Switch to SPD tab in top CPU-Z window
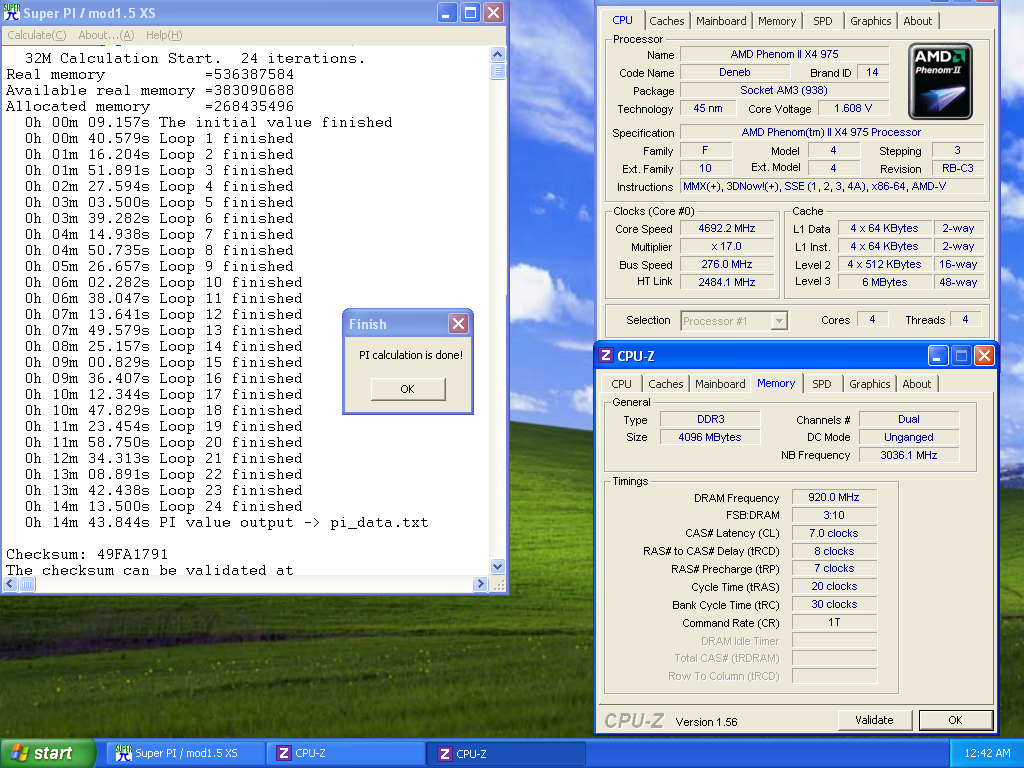1024x768 pixels. pos(822,21)
